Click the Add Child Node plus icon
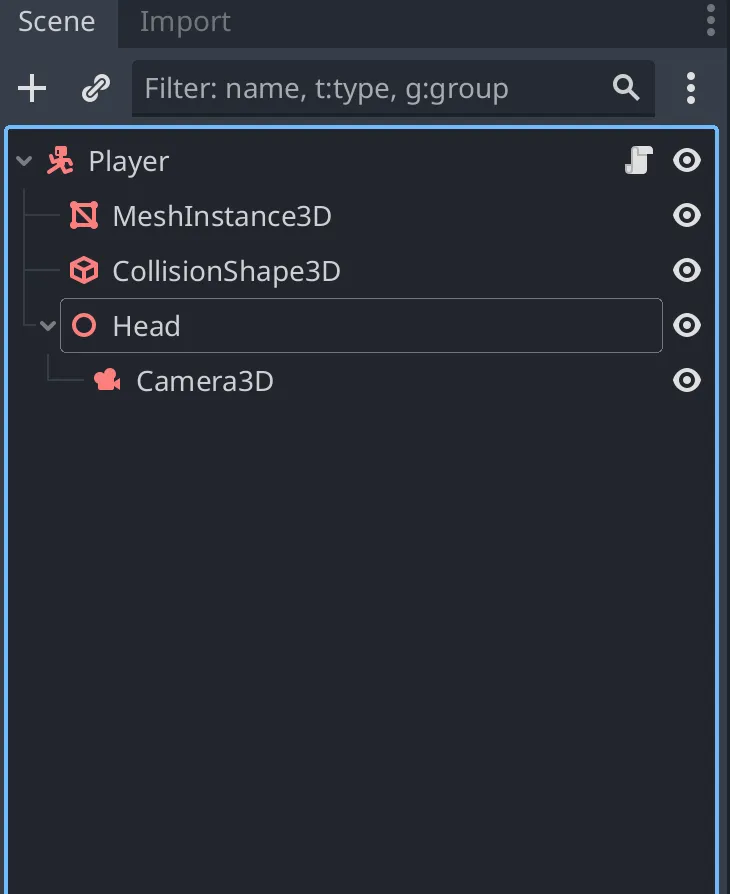The width and height of the screenshot is (730, 894). point(32,89)
